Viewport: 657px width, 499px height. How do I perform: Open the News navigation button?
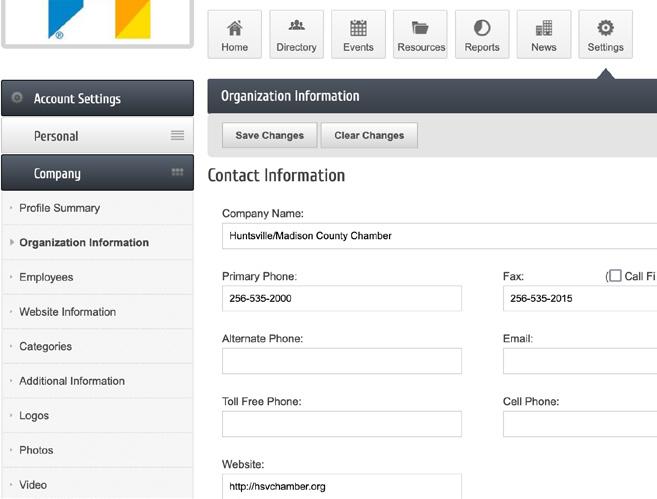[544, 34]
